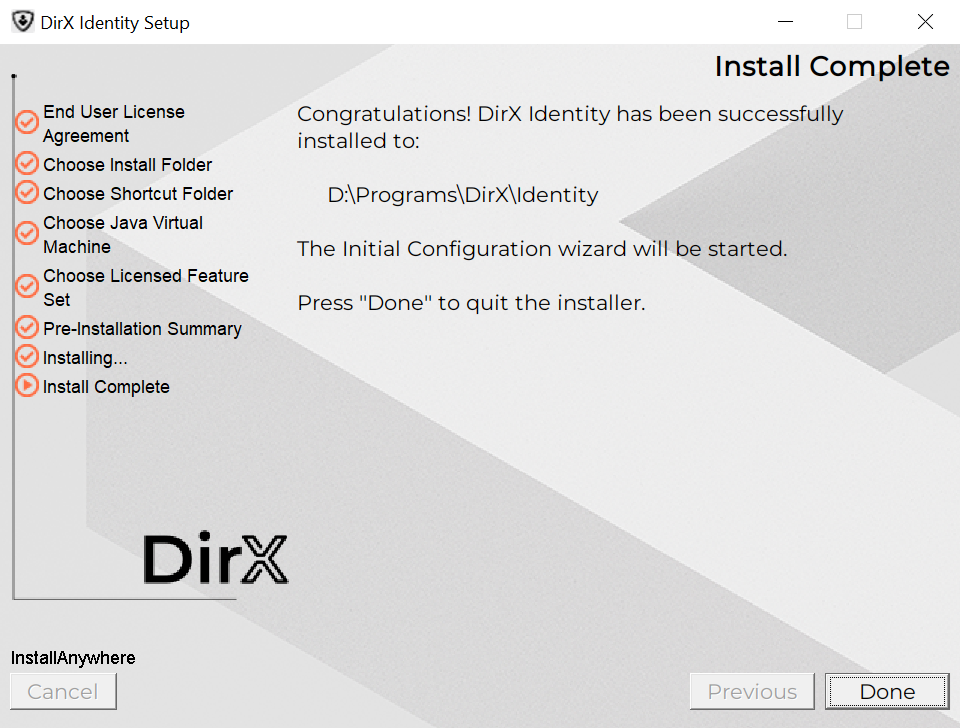Image resolution: width=960 pixels, height=728 pixels.
Task: Click the DirX shield icon in title bar
Action: 22,22
